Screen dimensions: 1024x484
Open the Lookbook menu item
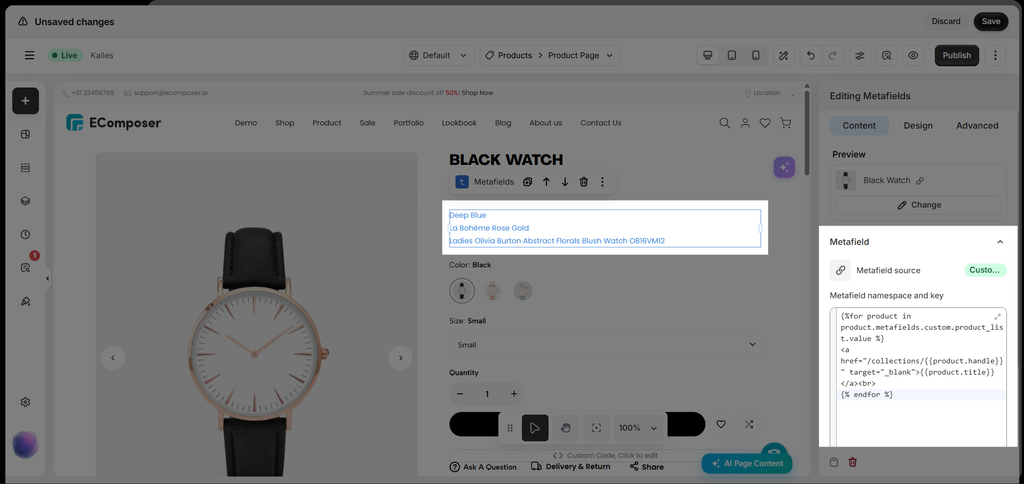(x=459, y=123)
